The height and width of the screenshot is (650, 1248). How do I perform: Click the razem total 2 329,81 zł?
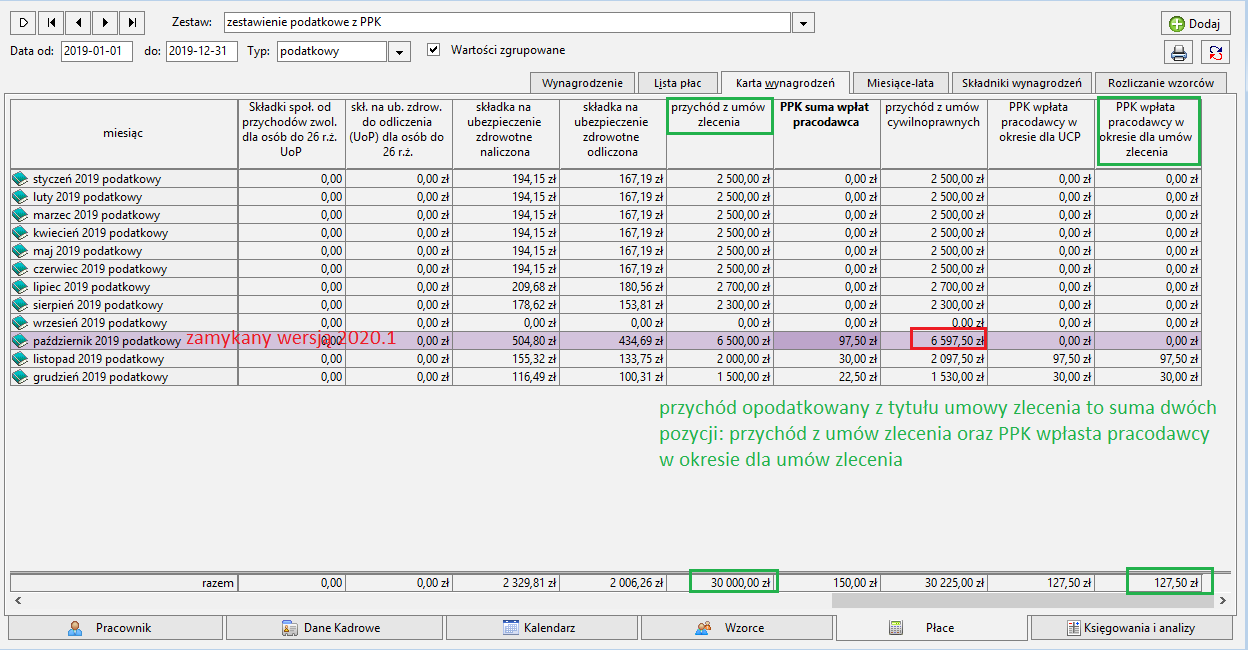tap(505, 582)
